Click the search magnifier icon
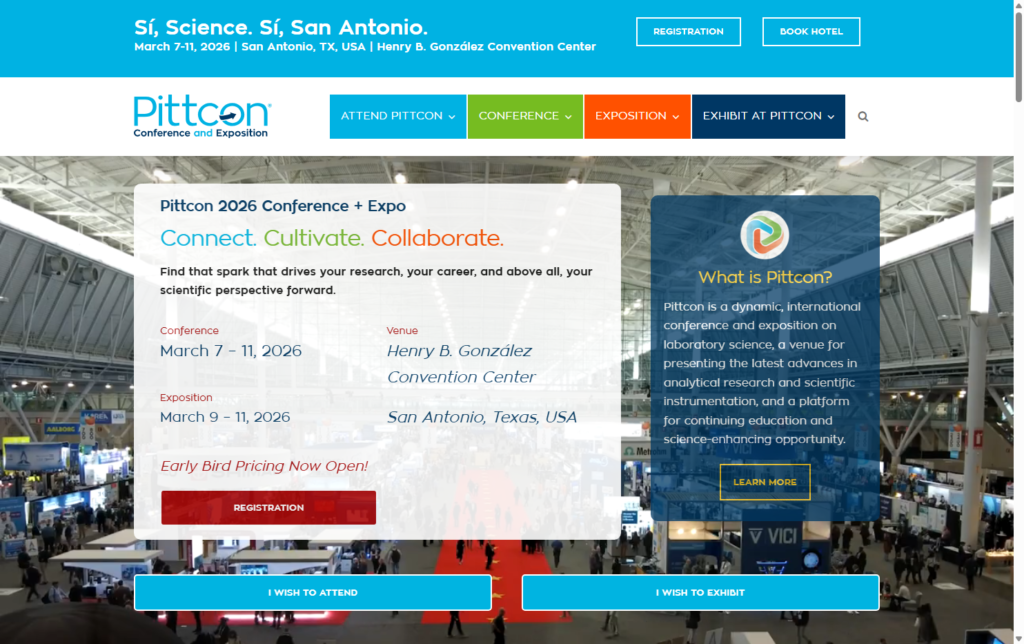 pos(863,117)
